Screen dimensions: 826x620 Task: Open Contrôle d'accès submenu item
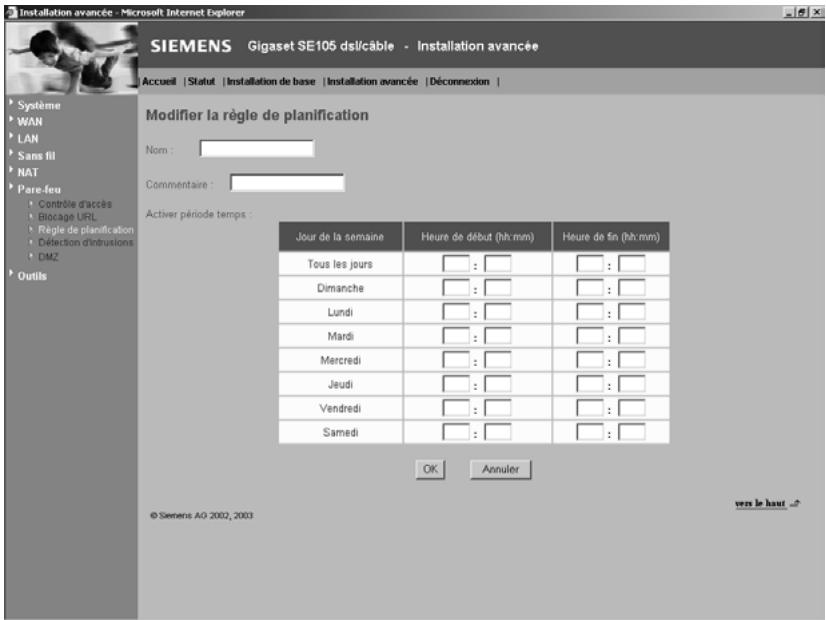pyautogui.click(x=75, y=204)
